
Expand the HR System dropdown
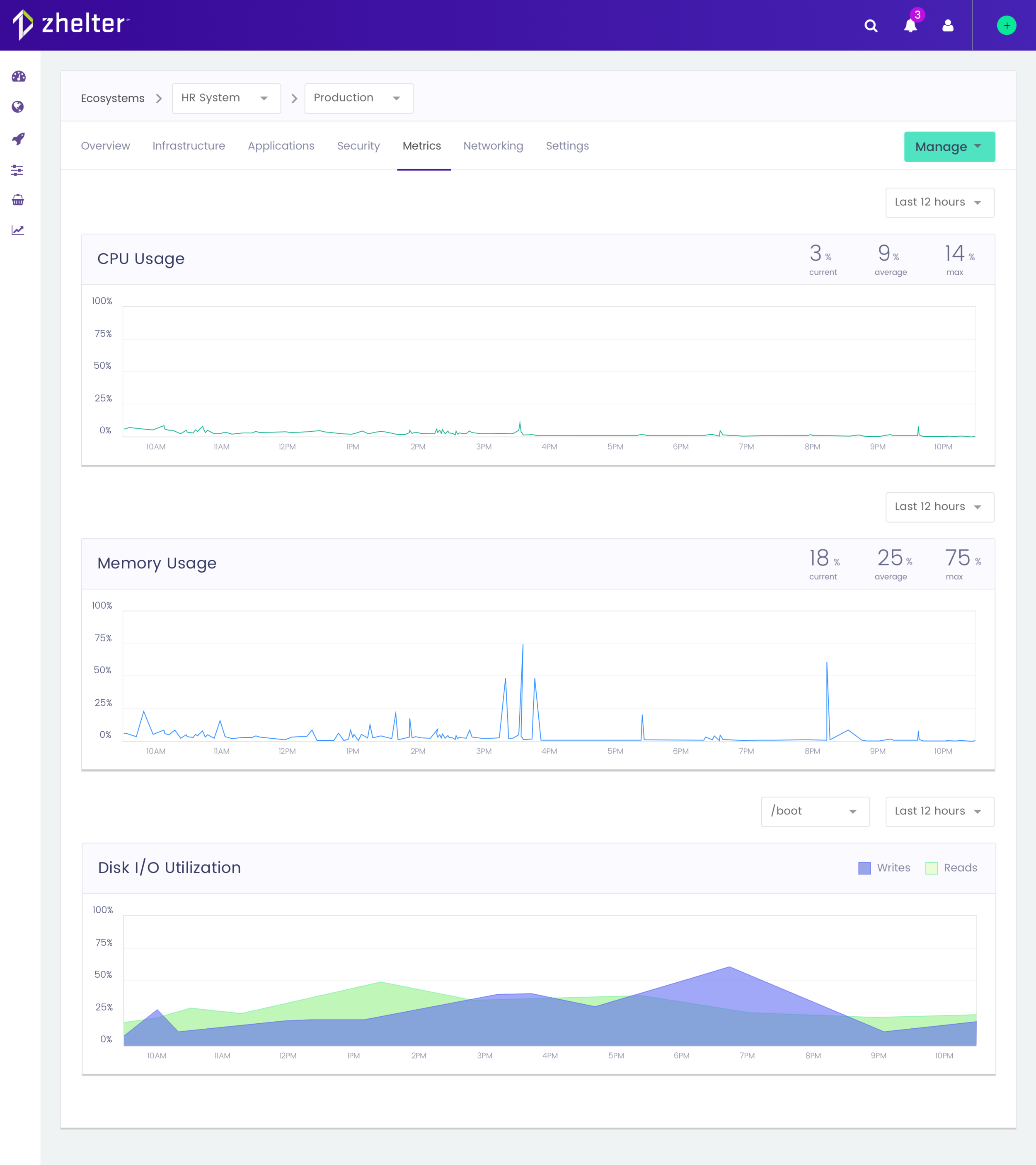[x=226, y=98]
